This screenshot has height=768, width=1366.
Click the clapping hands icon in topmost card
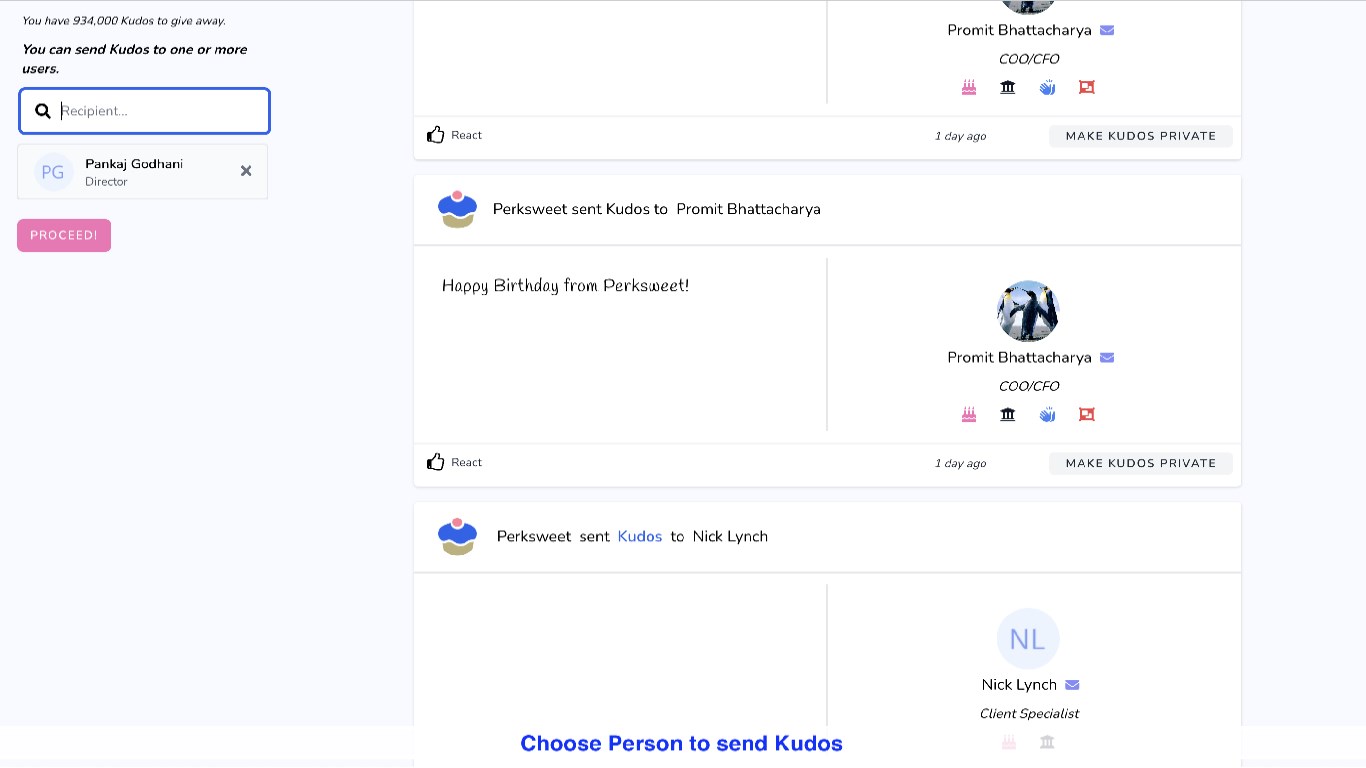click(1047, 87)
